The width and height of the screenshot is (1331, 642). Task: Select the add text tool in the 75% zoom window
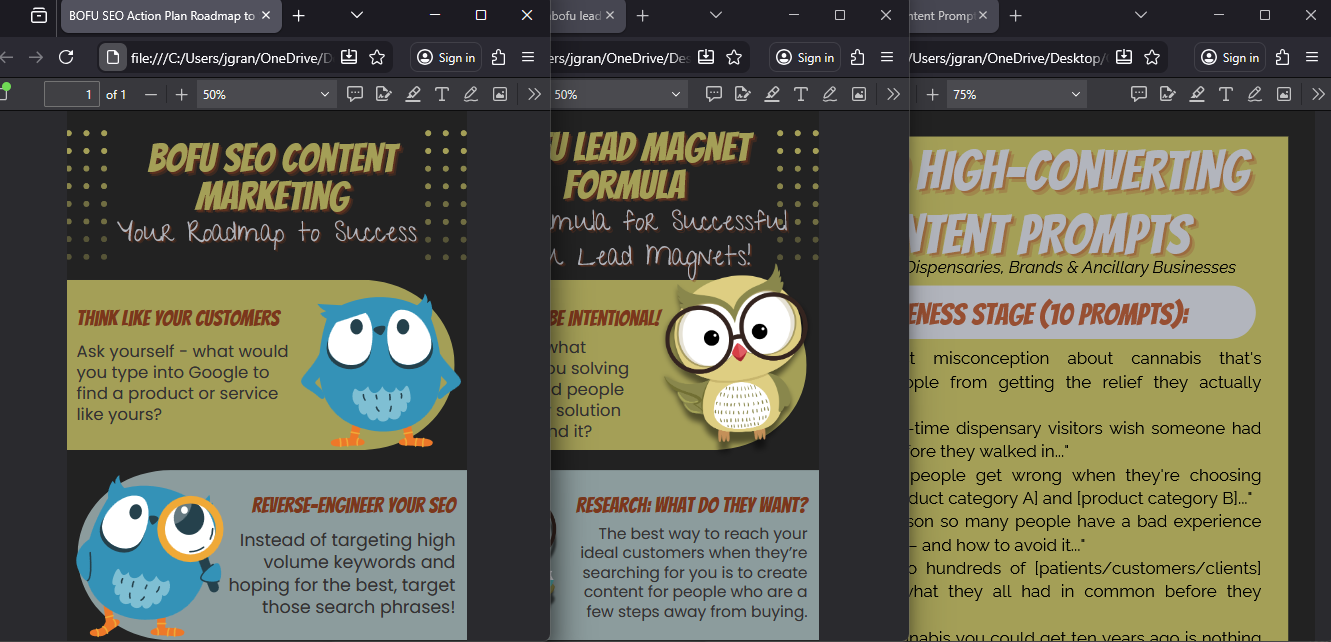(1225, 94)
